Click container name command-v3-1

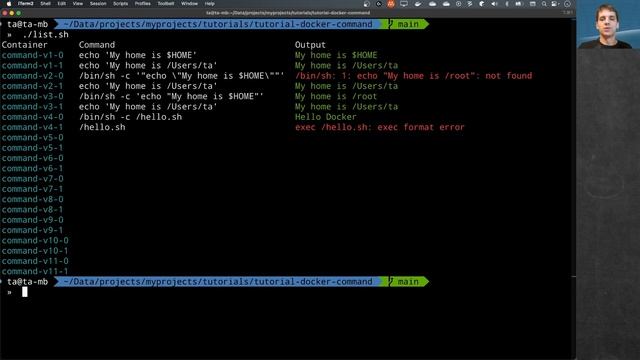pyautogui.click(x=32, y=107)
